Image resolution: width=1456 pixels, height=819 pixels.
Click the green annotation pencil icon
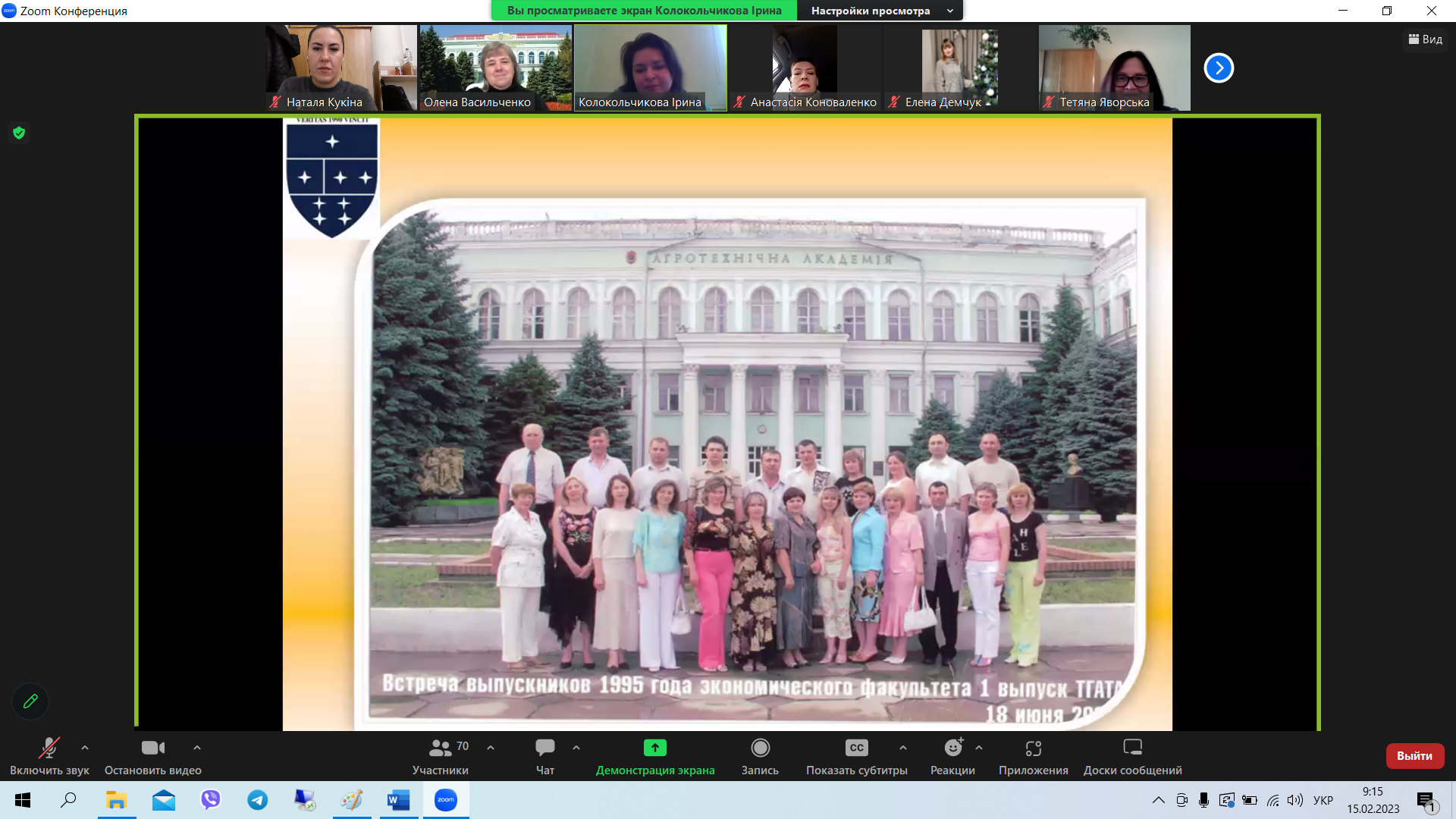[30, 701]
